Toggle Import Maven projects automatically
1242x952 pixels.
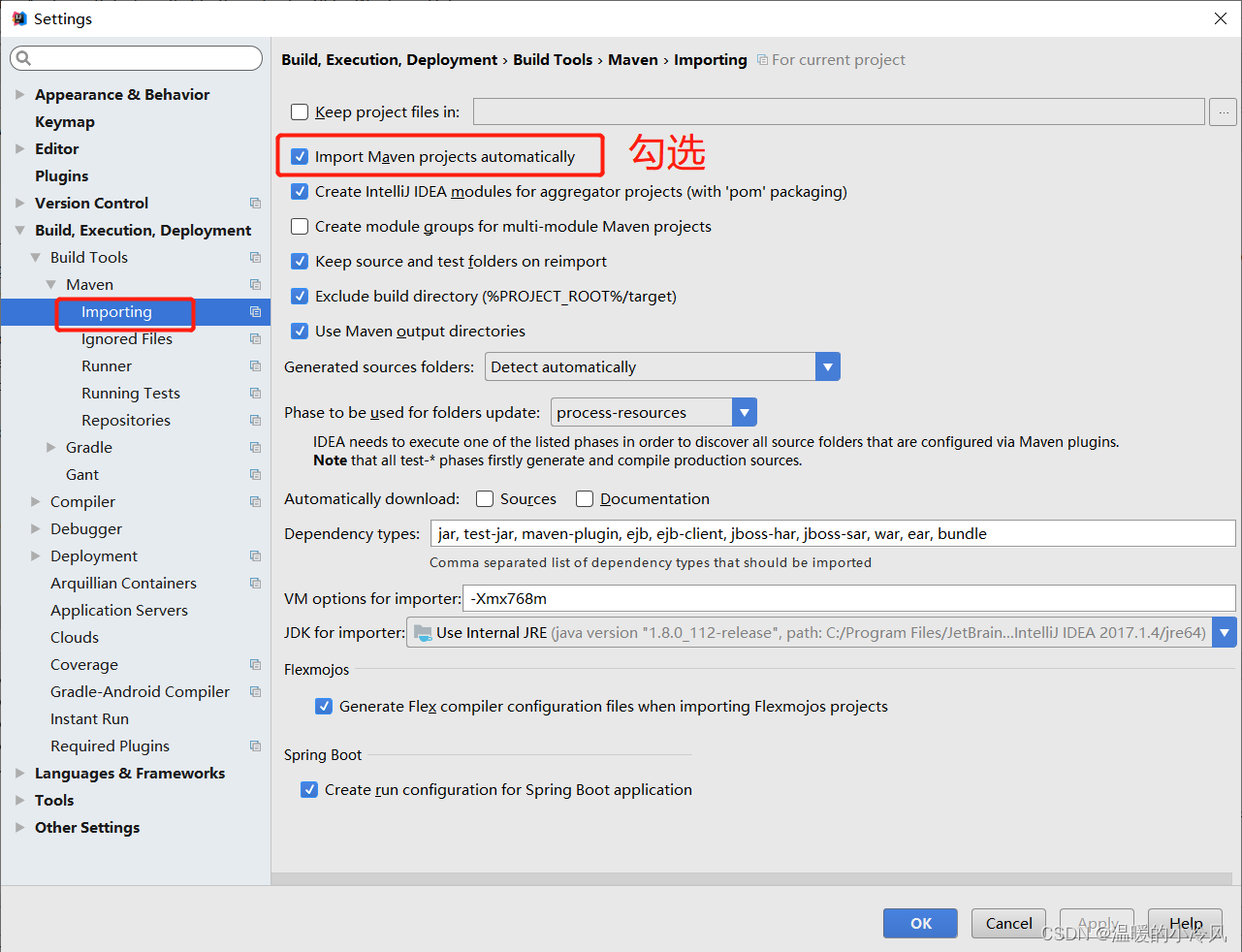click(300, 157)
